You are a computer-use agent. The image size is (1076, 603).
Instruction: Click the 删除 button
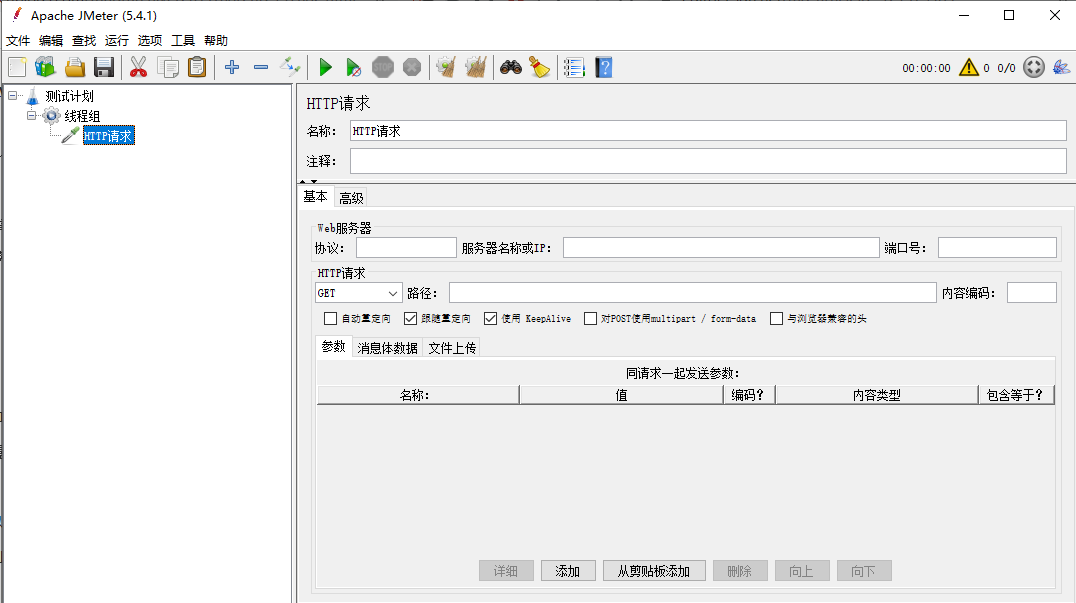[740, 571]
